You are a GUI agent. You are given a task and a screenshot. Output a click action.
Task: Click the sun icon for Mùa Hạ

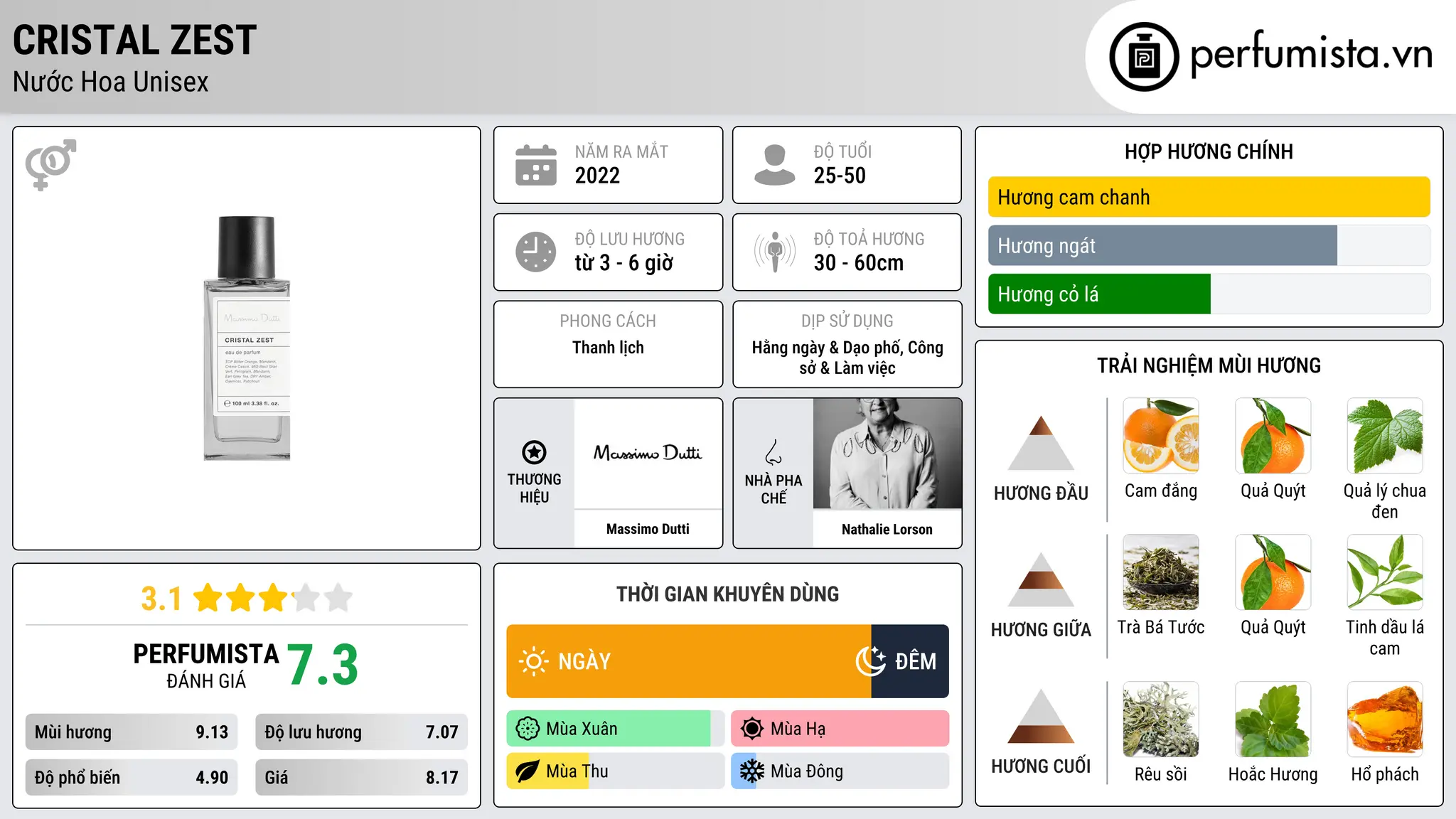pyautogui.click(x=752, y=729)
